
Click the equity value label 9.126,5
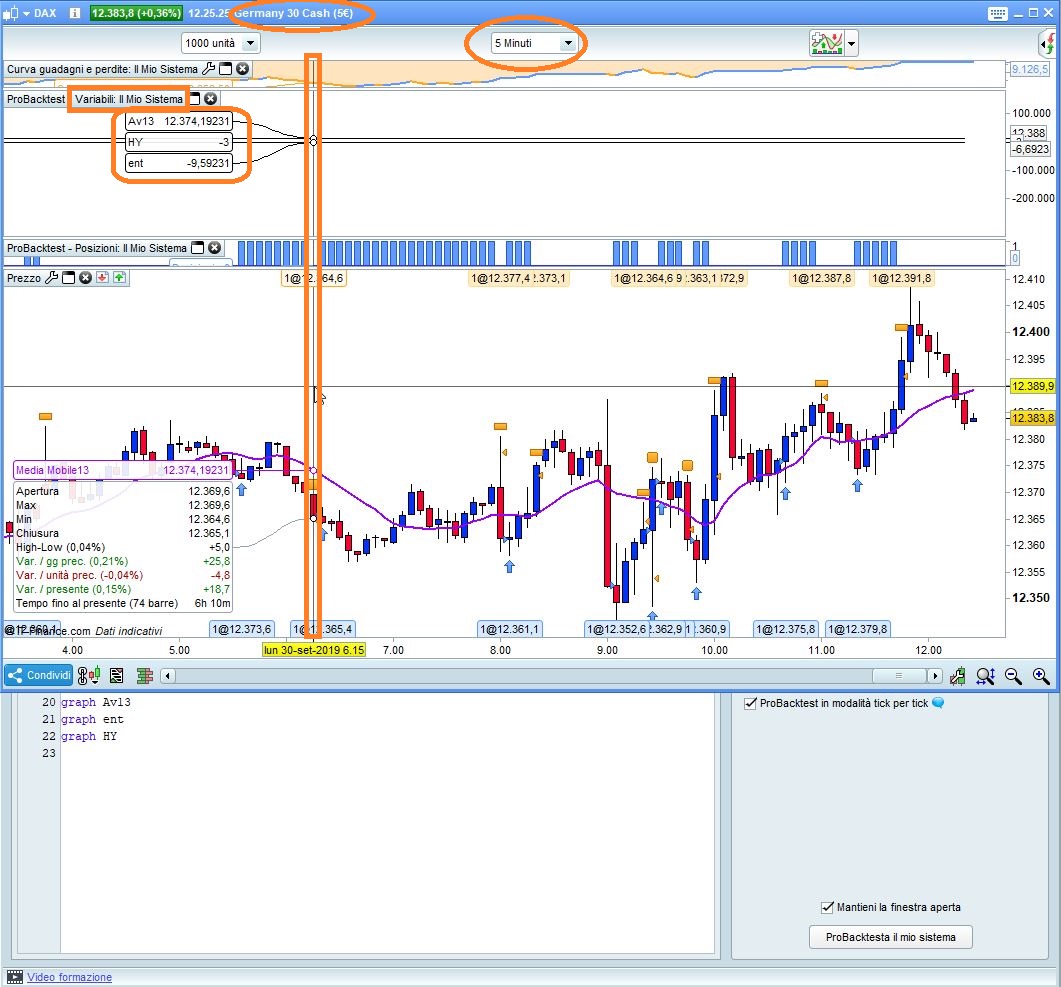[1029, 69]
